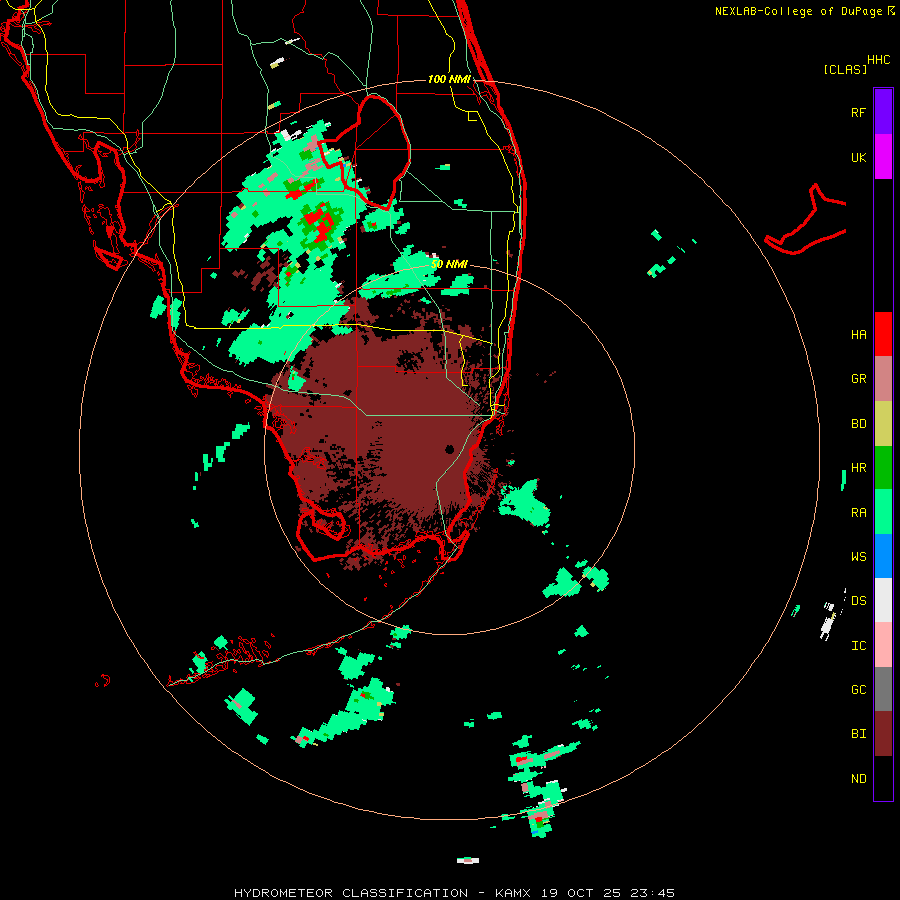
Task: Click the GC gray legend swatch
Action: 883,689
